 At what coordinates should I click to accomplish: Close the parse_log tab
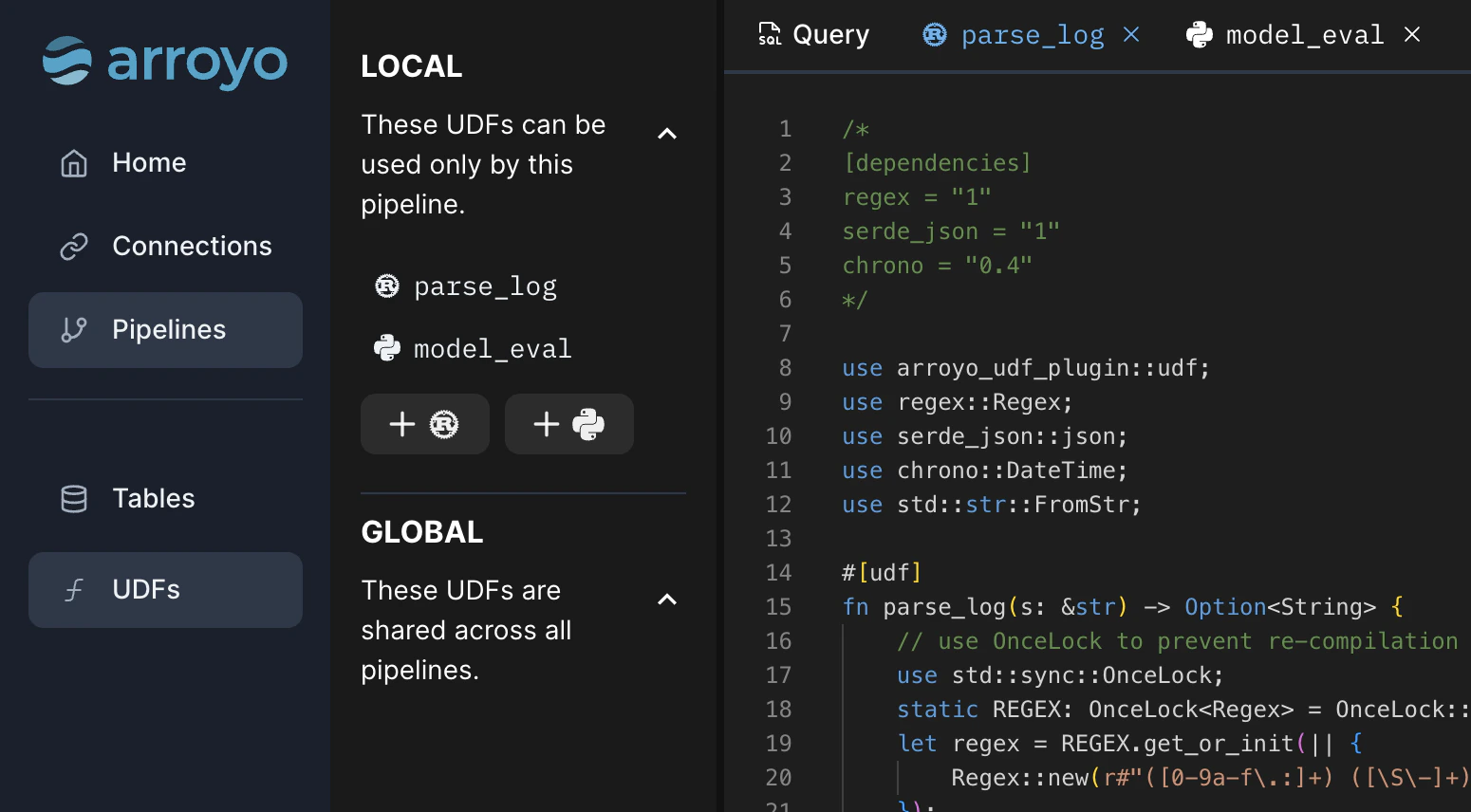(x=1131, y=34)
